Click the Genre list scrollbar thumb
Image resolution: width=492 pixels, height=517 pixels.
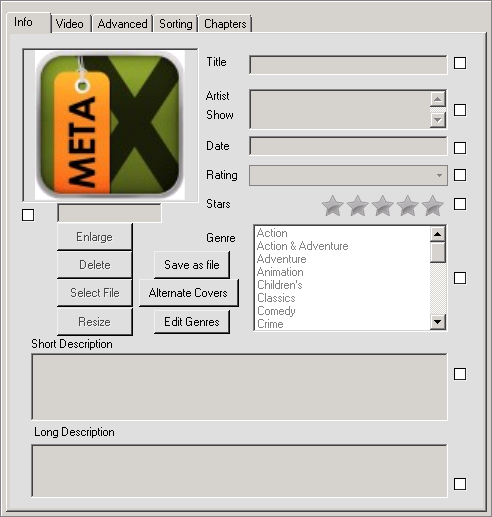438,253
